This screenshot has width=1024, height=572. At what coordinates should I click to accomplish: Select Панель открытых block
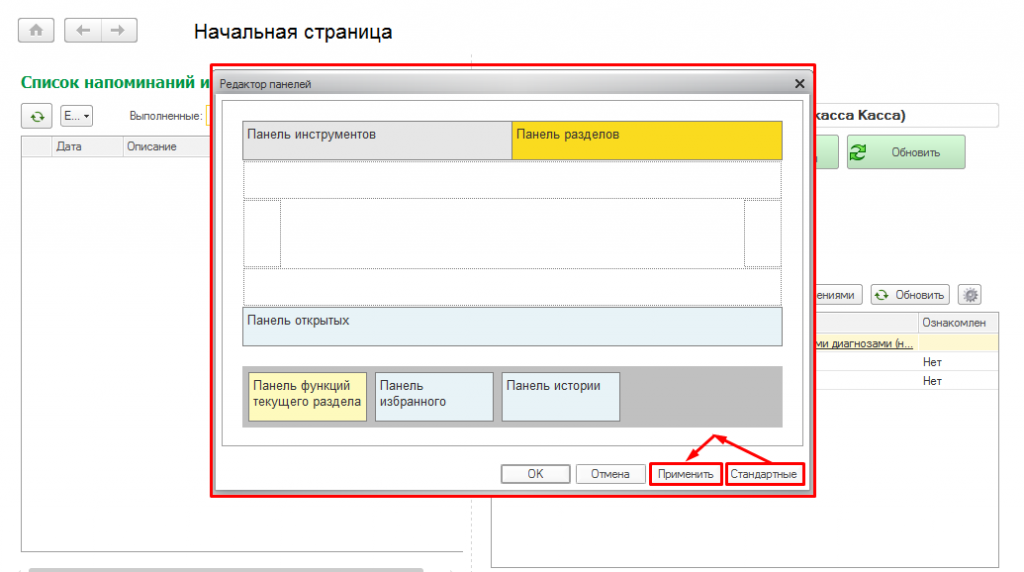[x=512, y=326]
